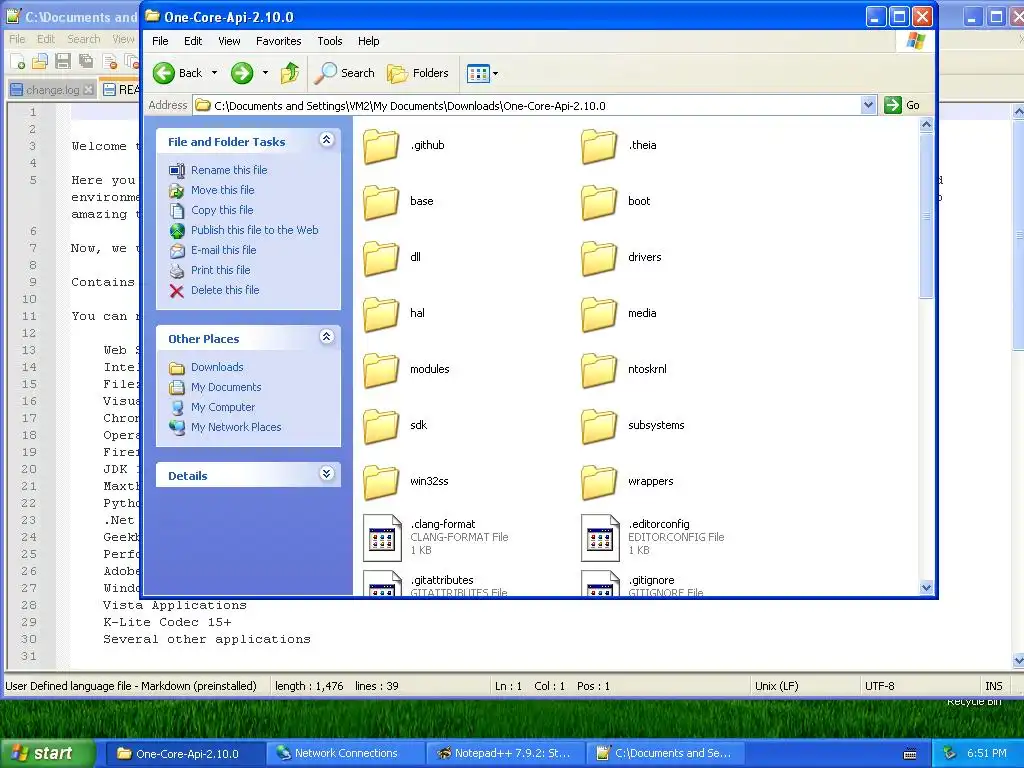Select the change.log tab in Notepad++
The width and height of the screenshot is (1024, 768).
[x=52, y=89]
